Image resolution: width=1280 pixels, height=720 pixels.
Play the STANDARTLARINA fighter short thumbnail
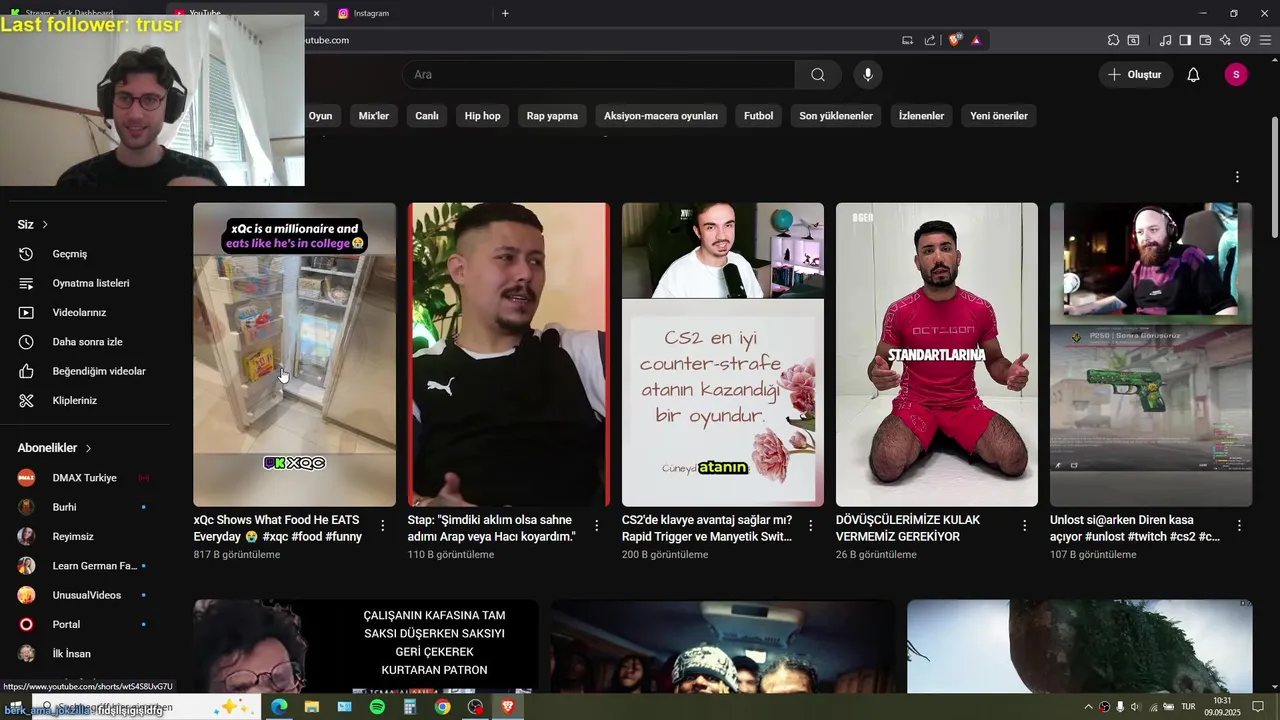[x=937, y=354]
